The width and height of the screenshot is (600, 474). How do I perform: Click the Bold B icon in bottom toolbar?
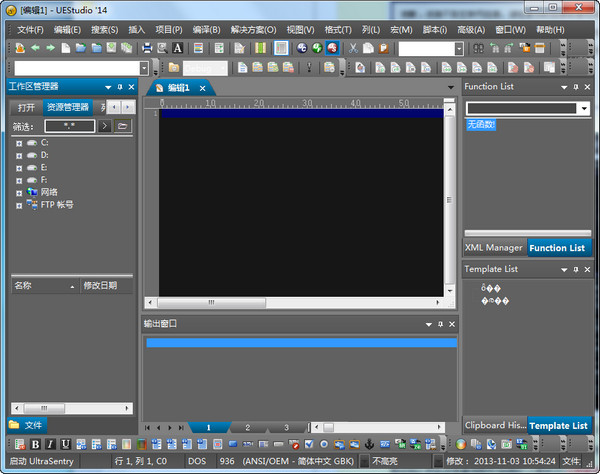click(x=36, y=444)
